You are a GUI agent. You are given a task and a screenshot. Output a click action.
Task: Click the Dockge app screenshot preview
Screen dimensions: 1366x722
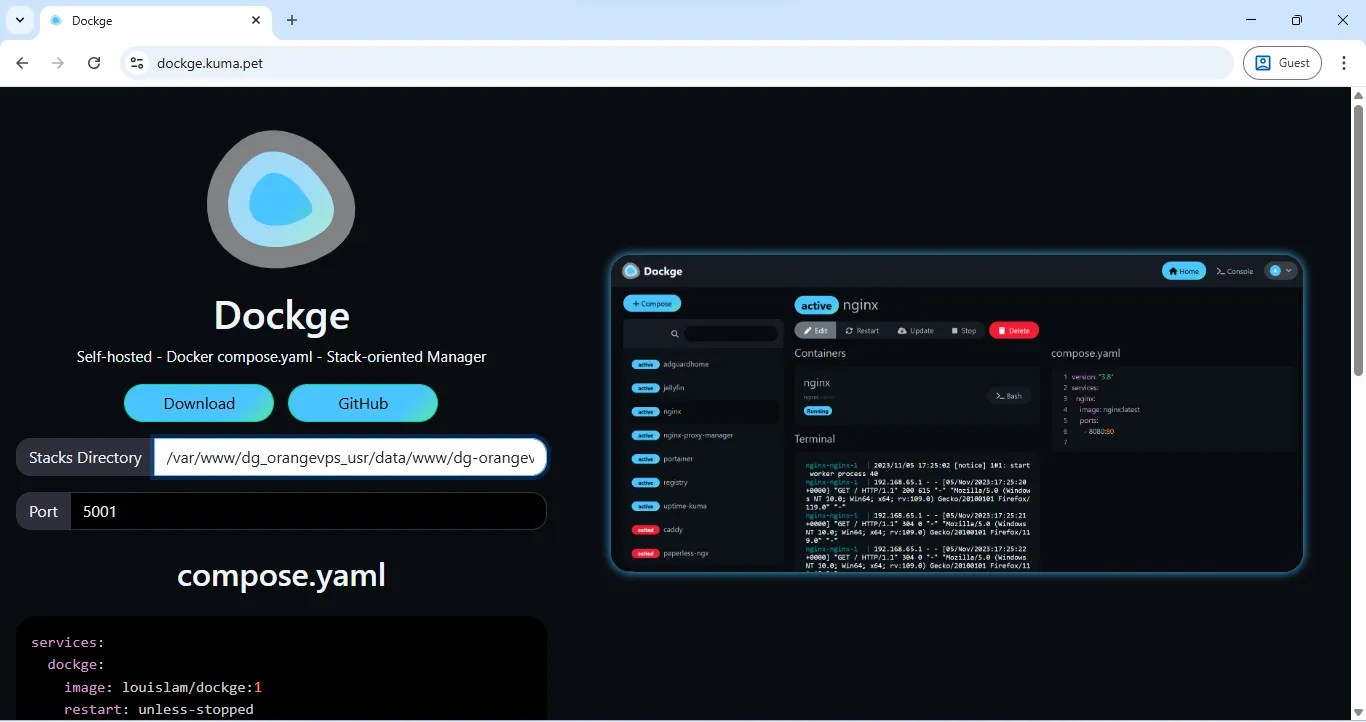pyautogui.click(x=956, y=413)
